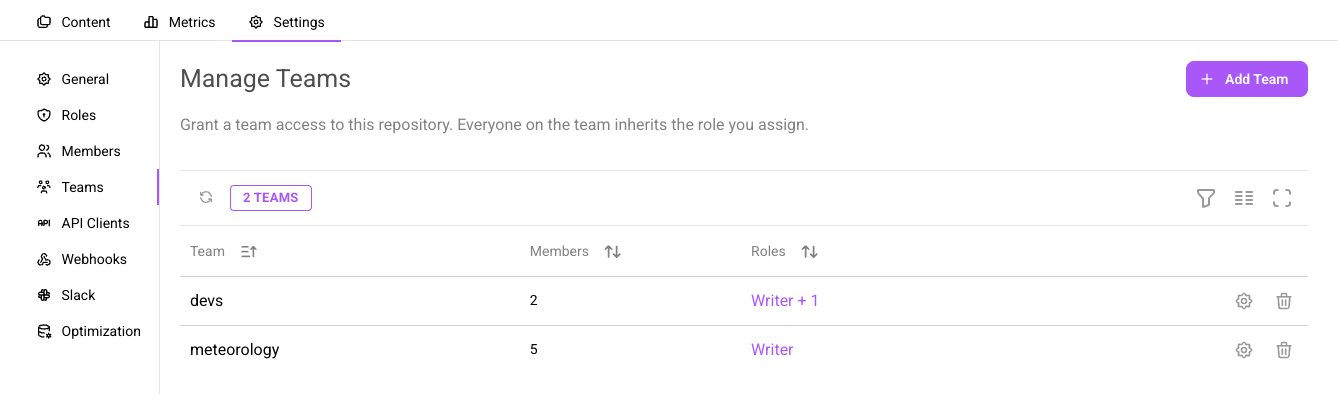The image size is (1338, 410).
Task: Sort by Roles column arrows
Action: coord(810,252)
